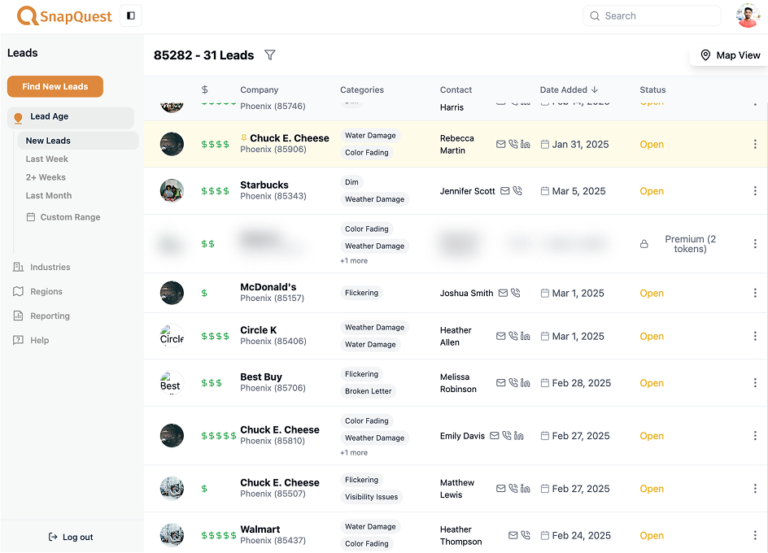Open McDonald's lead company name
This screenshot has width=768, height=553.
[x=268, y=287]
